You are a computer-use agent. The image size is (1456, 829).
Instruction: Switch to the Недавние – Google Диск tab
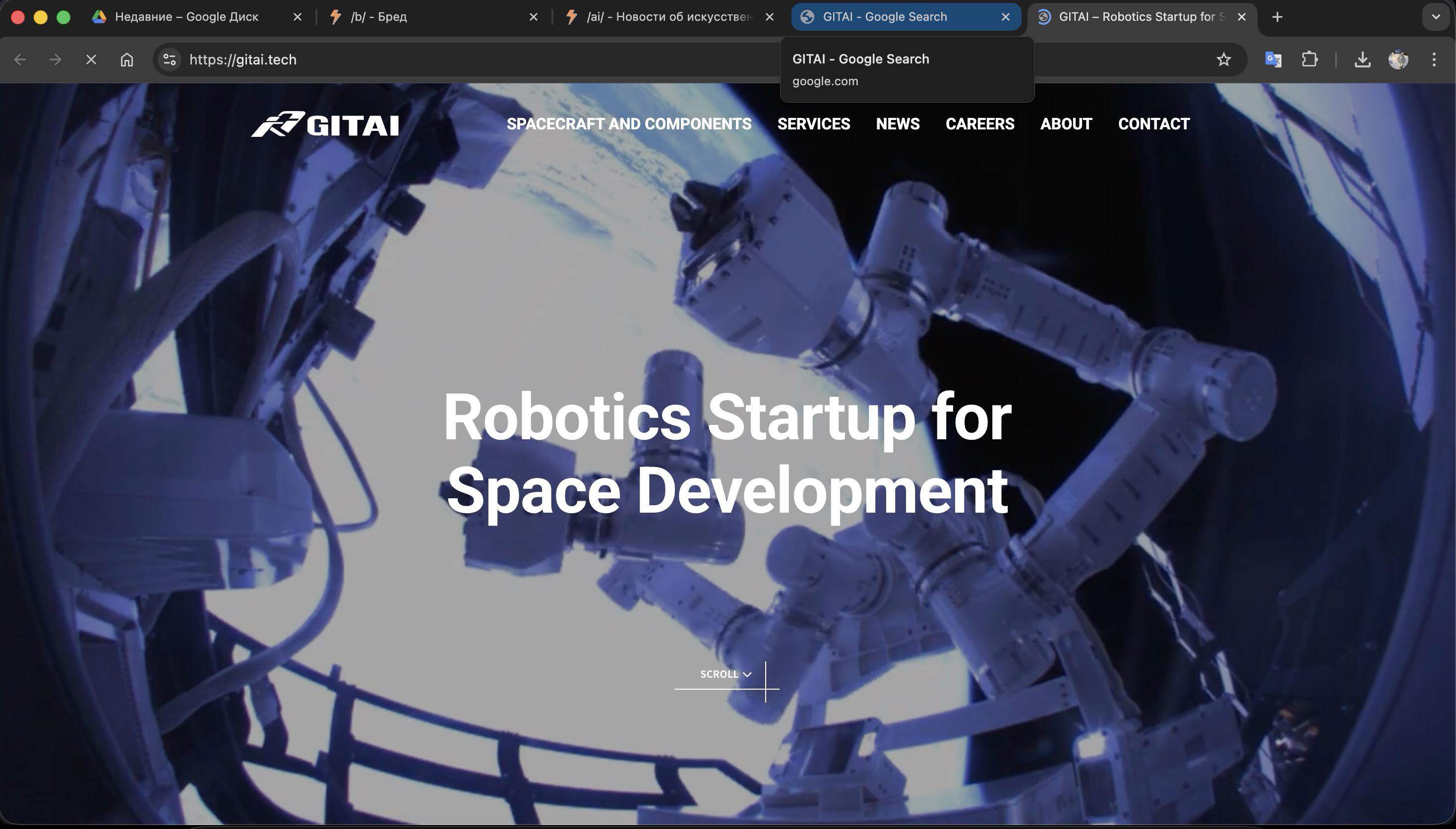pyautogui.click(x=187, y=17)
